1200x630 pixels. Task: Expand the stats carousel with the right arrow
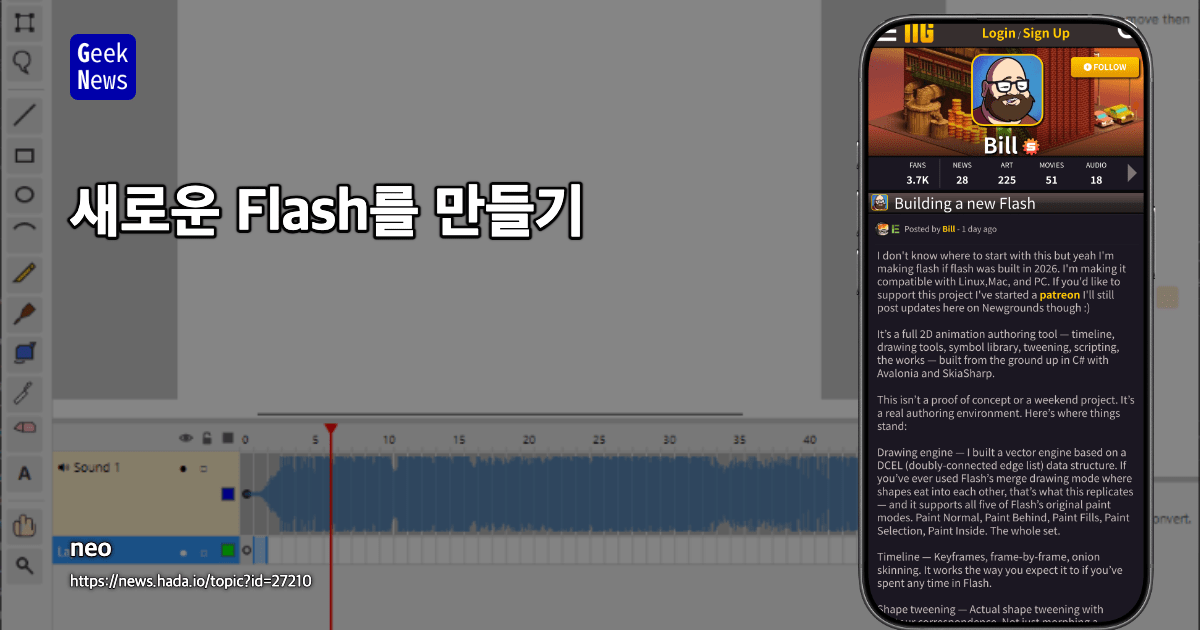(1132, 172)
